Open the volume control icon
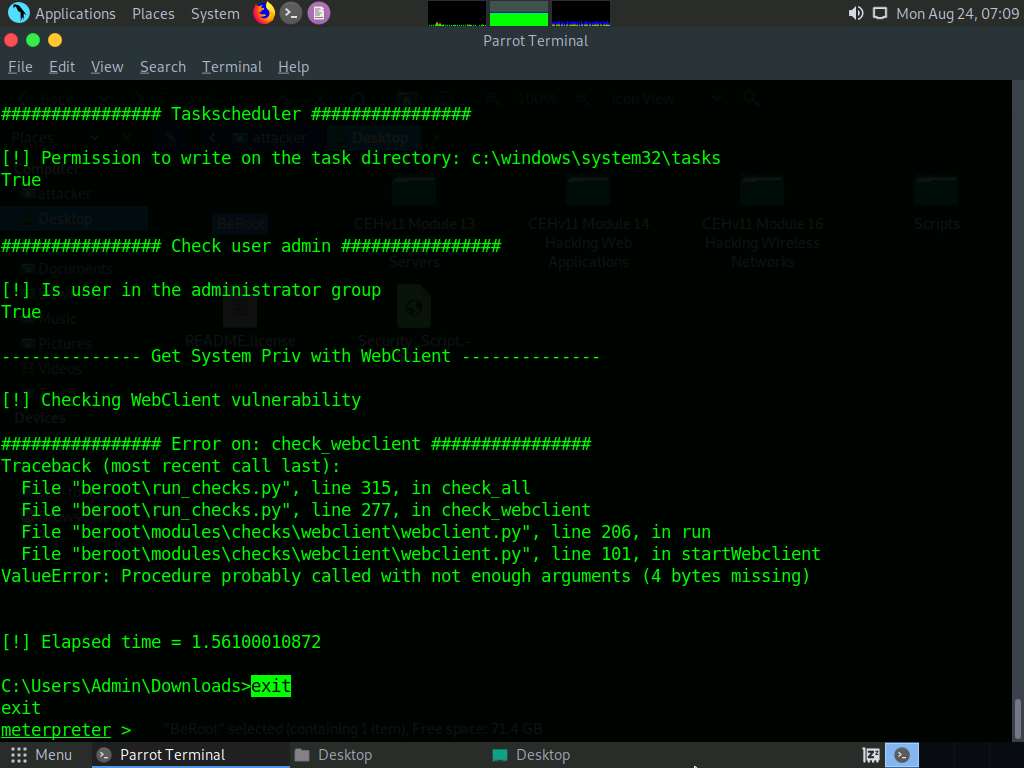The height and width of the screenshot is (768, 1024). (x=856, y=13)
